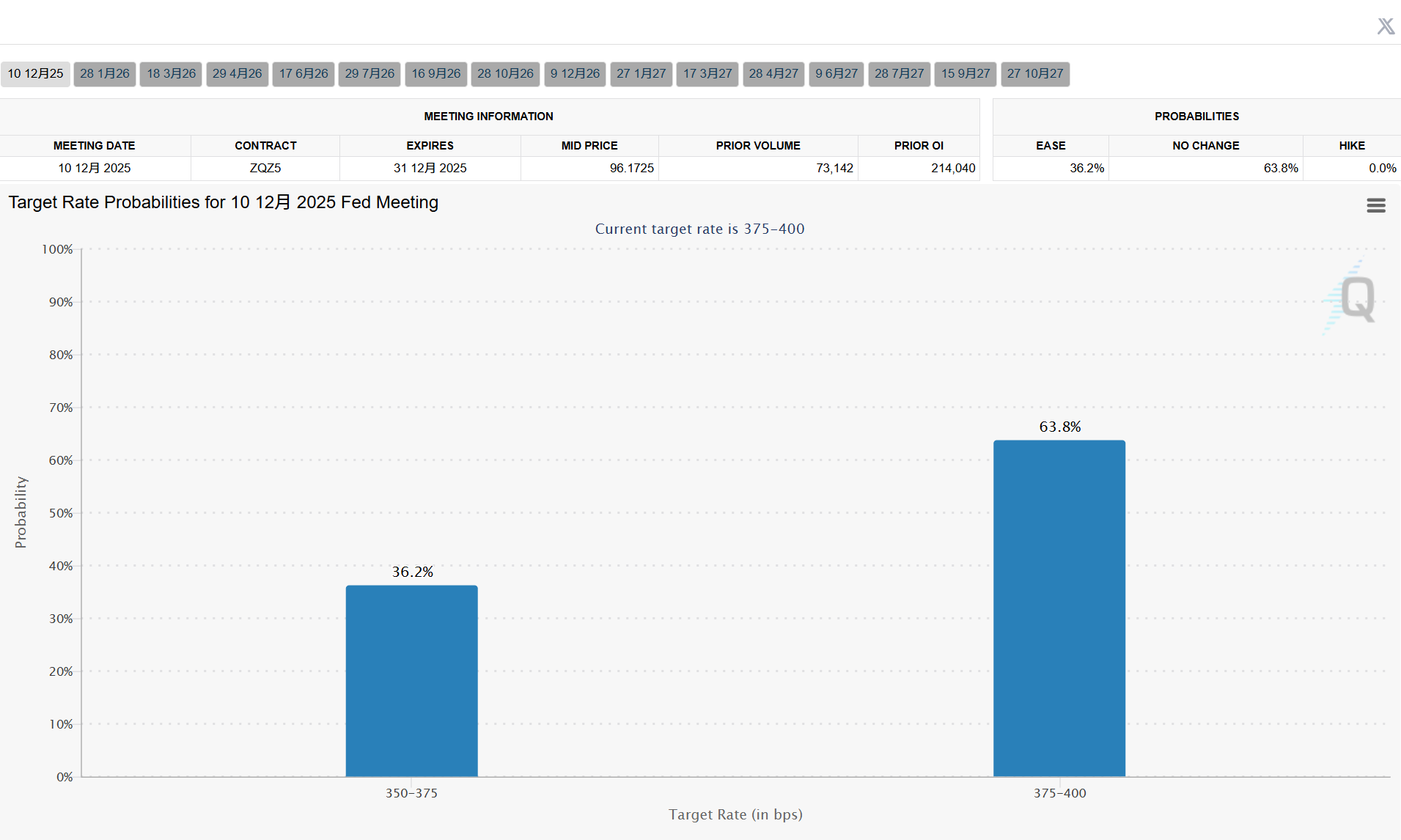Click the Q watermark logo on chart
Image resolution: width=1401 pixels, height=840 pixels.
pos(1351,298)
